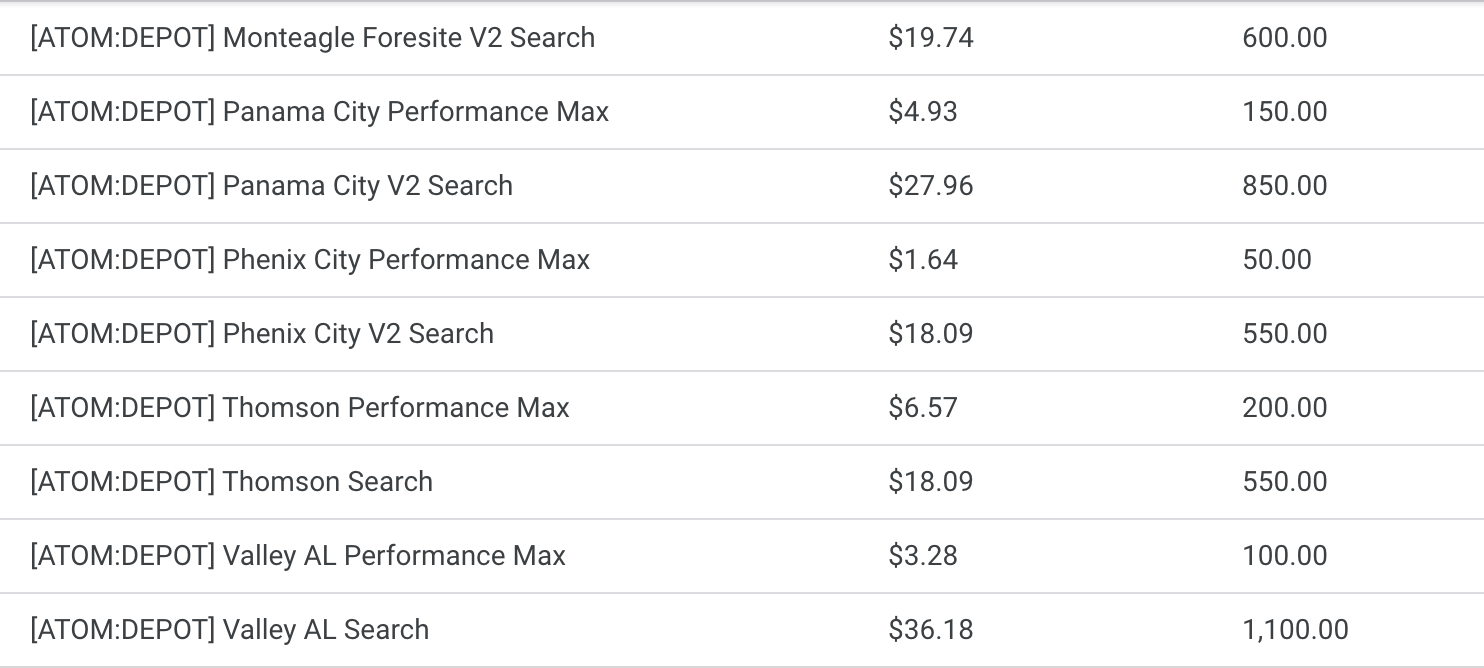Image resolution: width=1484 pixels, height=668 pixels.
Task: Select the Phenix City V2 Search row name
Action: (262, 334)
